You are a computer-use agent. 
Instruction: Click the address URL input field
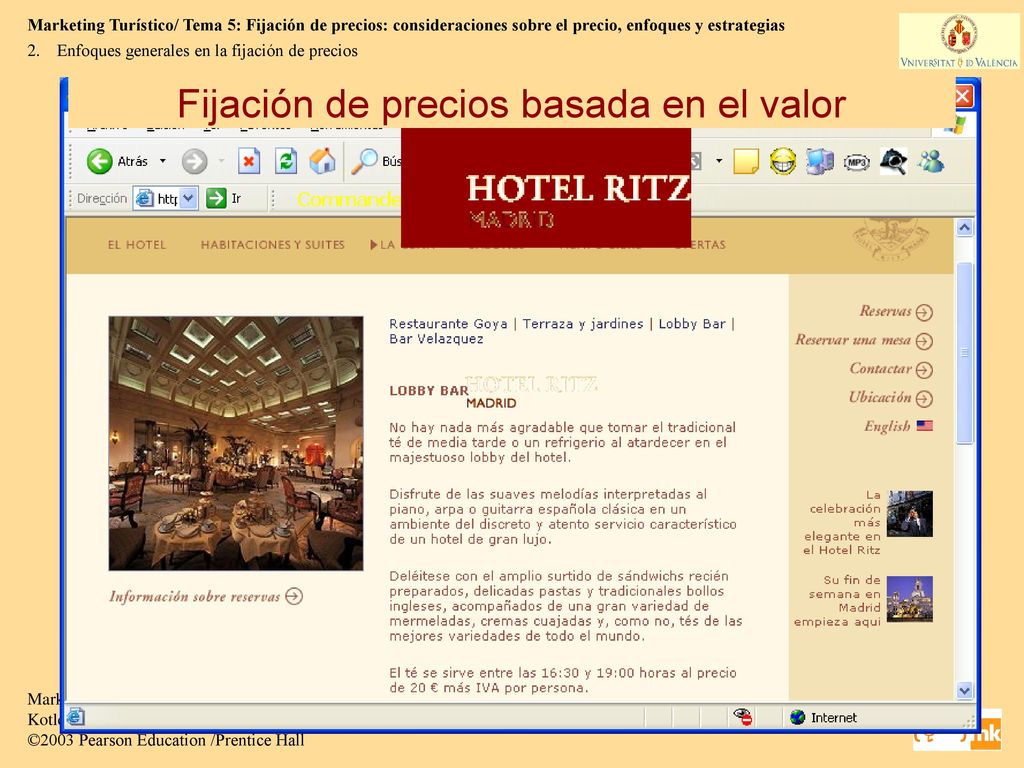[167, 198]
